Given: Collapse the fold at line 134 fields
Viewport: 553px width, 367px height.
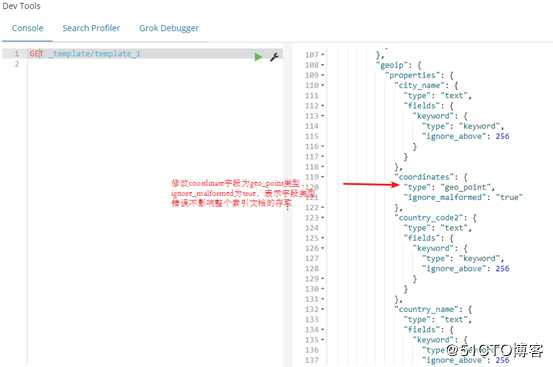Looking at the screenshot, I should pos(323,330).
